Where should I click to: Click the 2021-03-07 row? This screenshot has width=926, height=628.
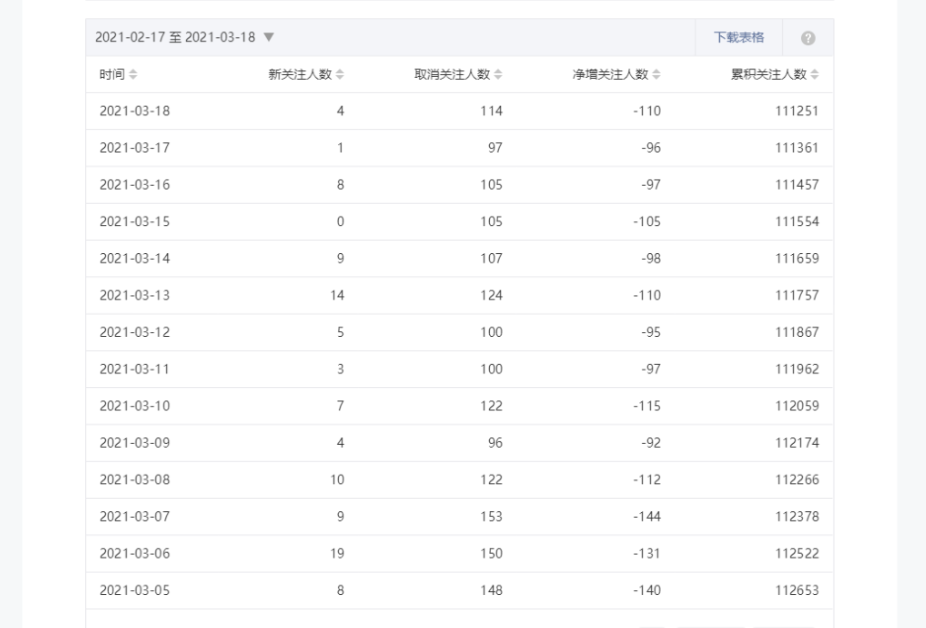point(459,516)
